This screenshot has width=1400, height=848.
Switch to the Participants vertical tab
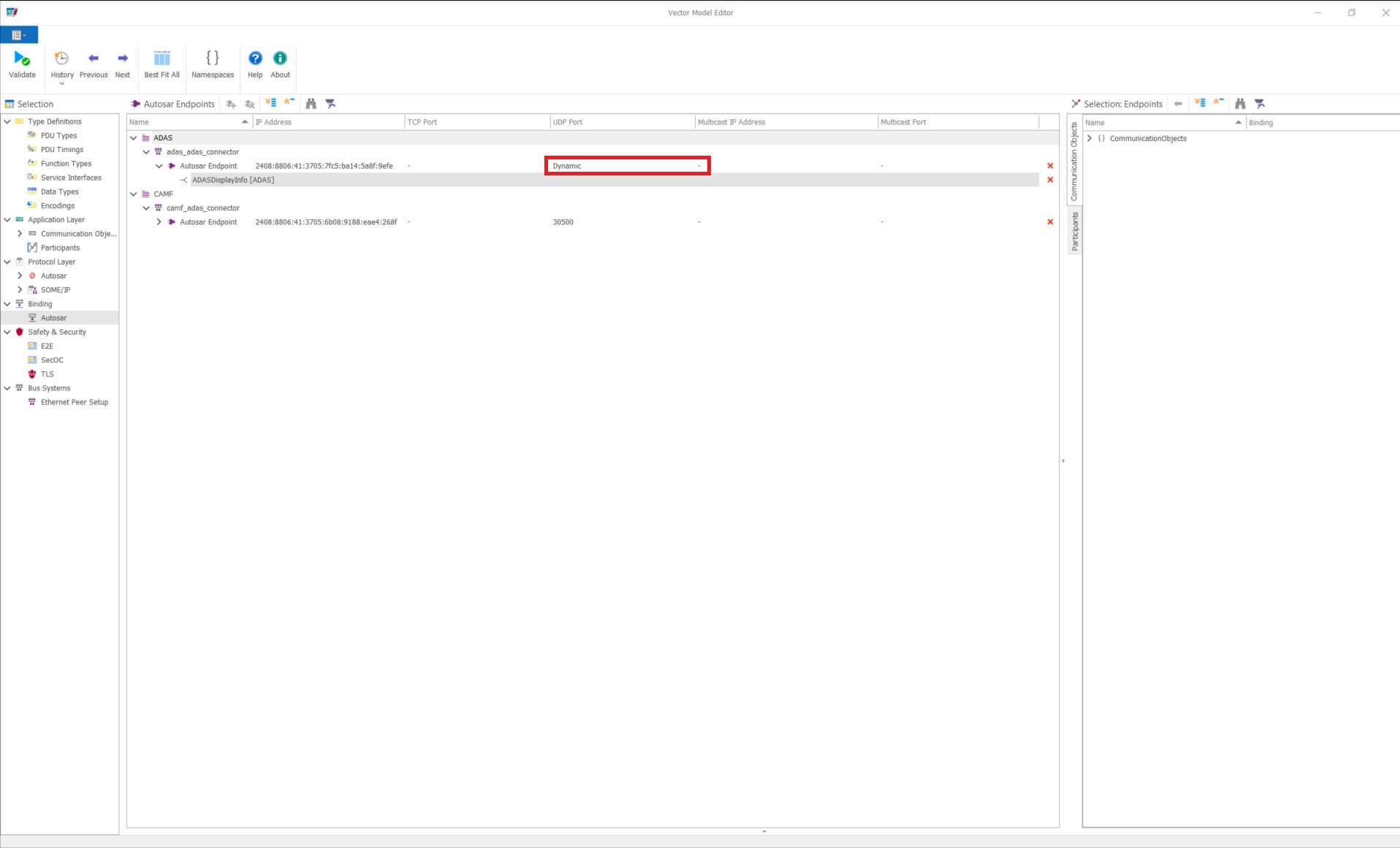click(1075, 232)
